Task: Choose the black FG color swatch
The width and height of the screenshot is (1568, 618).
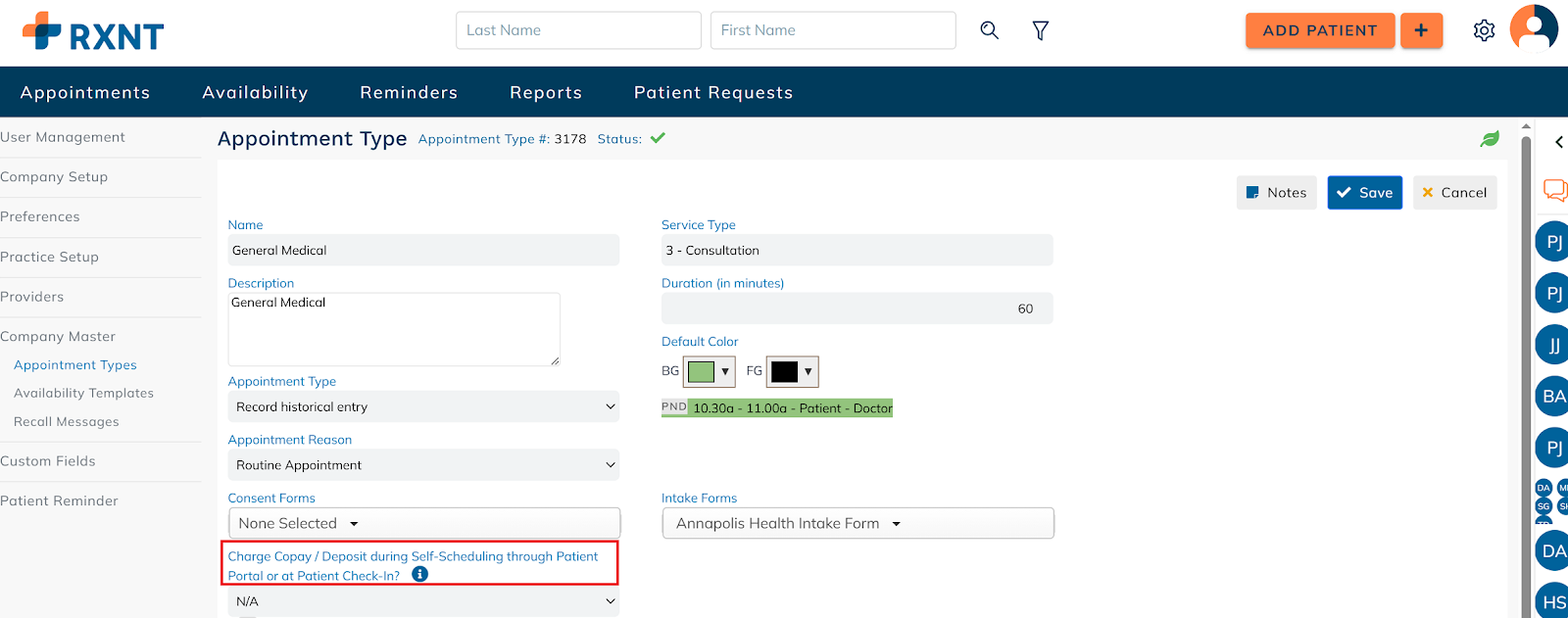Action: pyautogui.click(x=785, y=372)
